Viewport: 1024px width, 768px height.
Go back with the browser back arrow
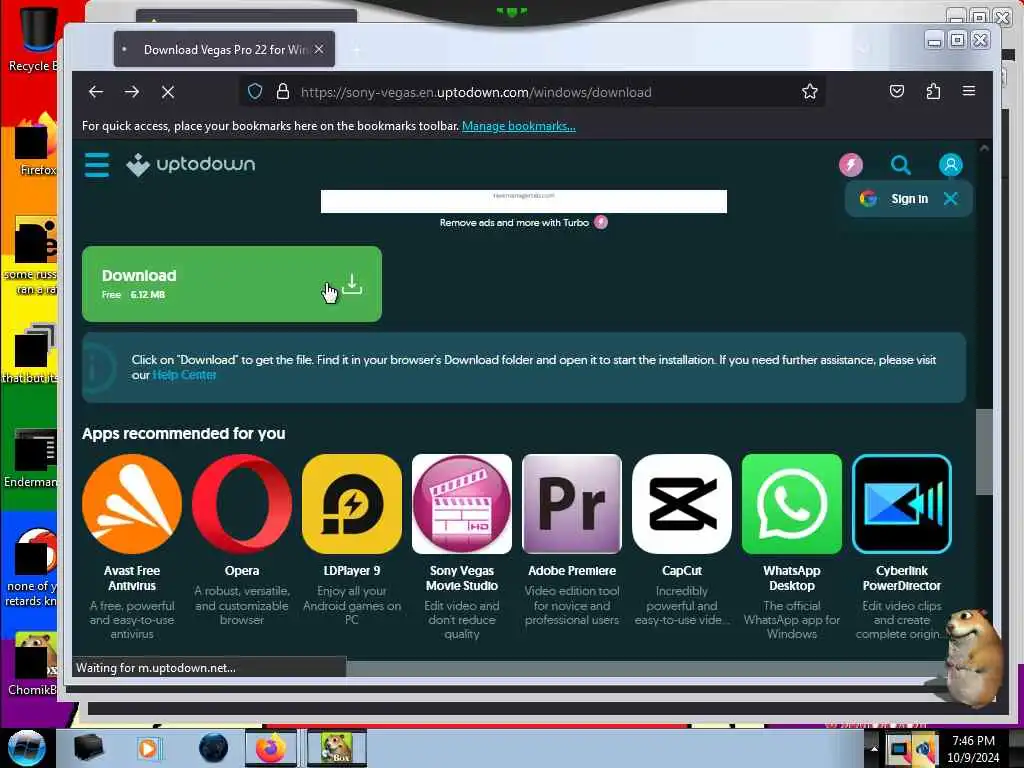pos(96,92)
